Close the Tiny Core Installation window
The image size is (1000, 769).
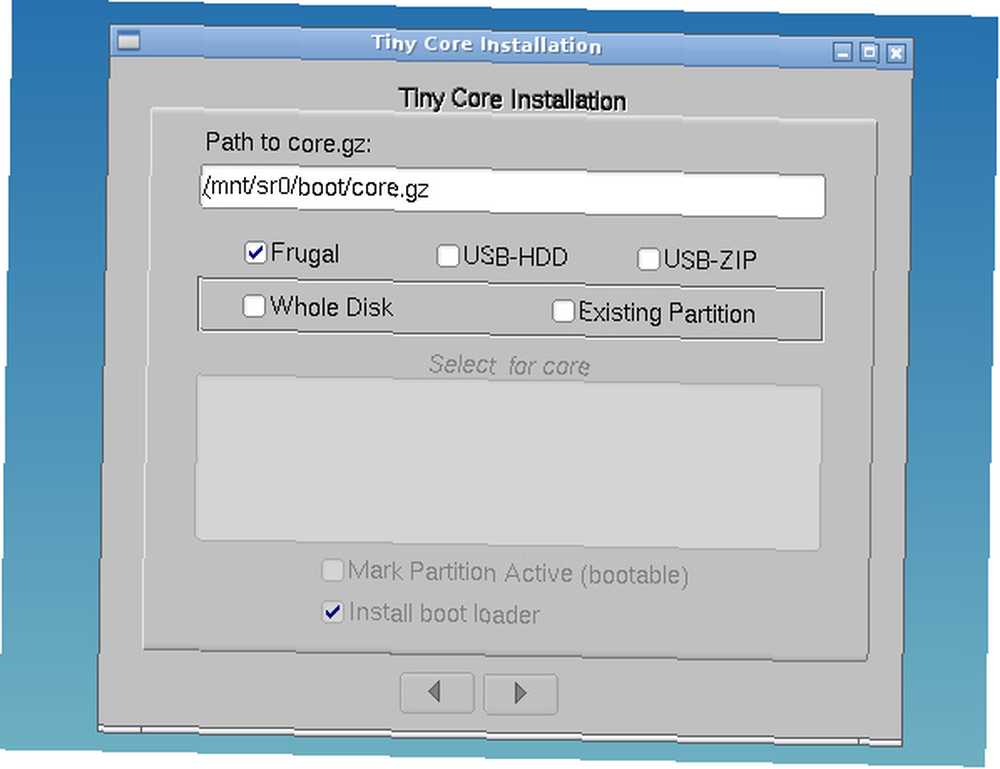pos(895,53)
